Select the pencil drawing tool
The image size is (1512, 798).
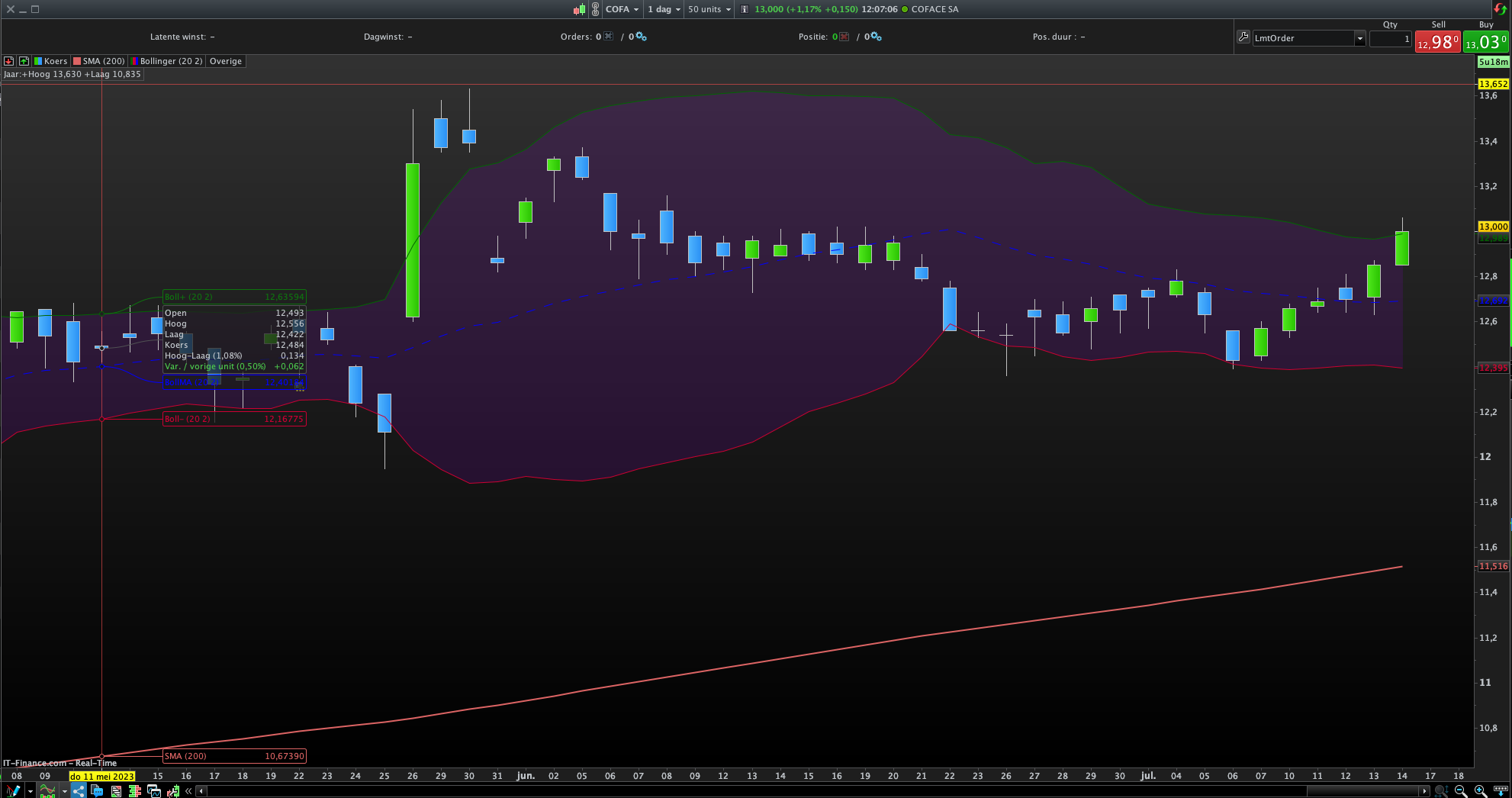[13, 791]
